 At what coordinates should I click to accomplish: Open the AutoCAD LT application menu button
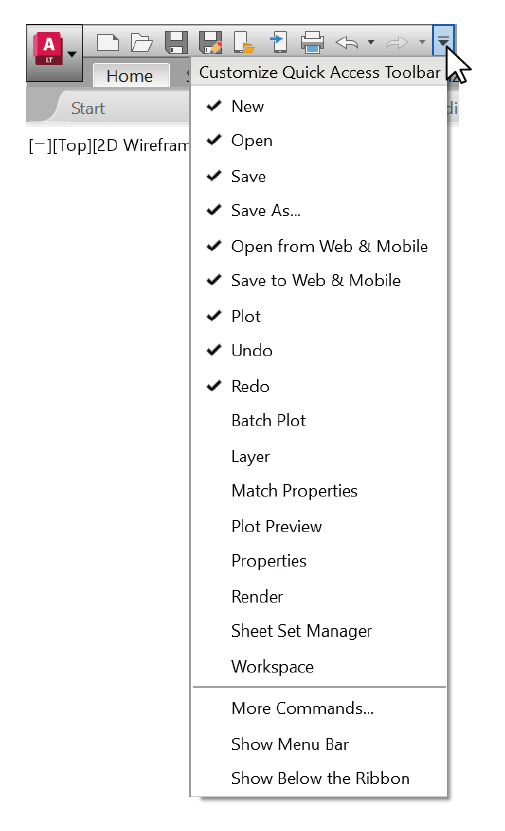(55, 52)
